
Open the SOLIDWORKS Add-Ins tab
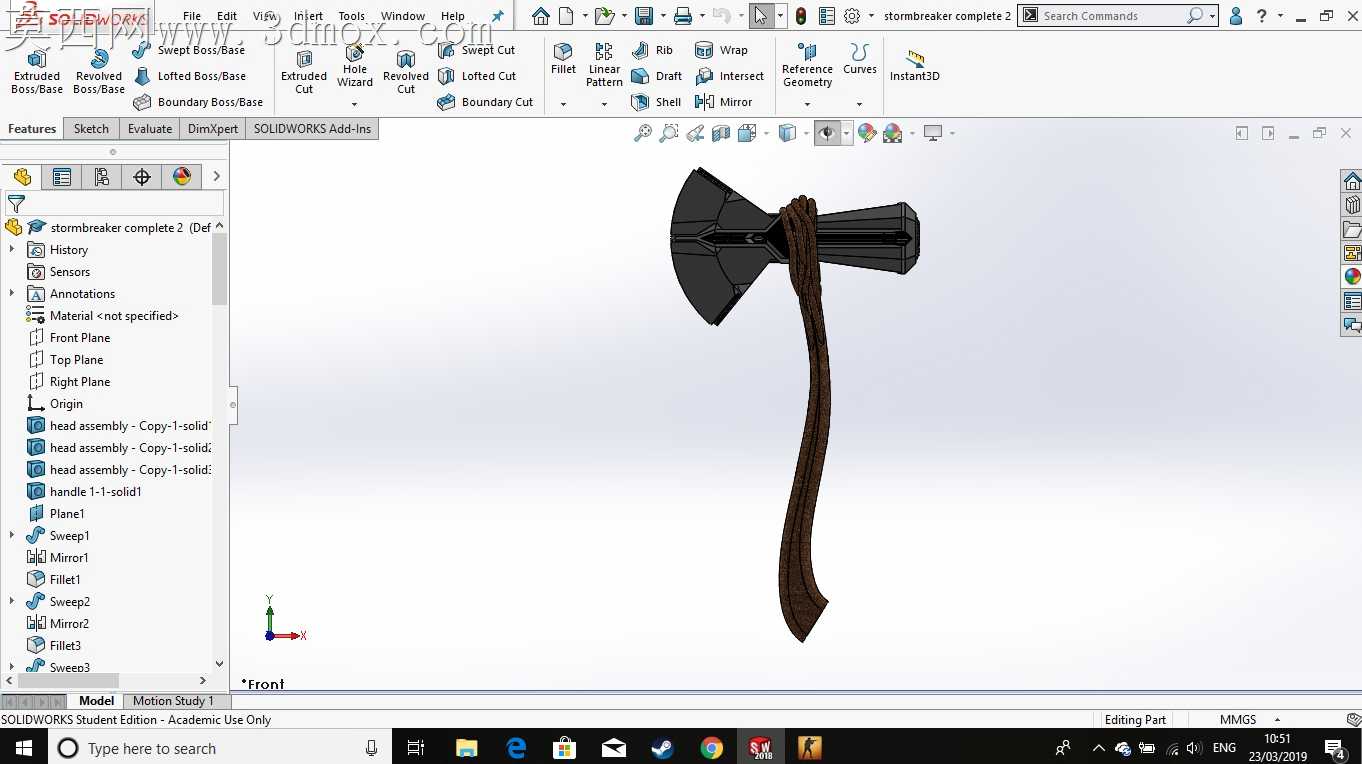(312, 129)
